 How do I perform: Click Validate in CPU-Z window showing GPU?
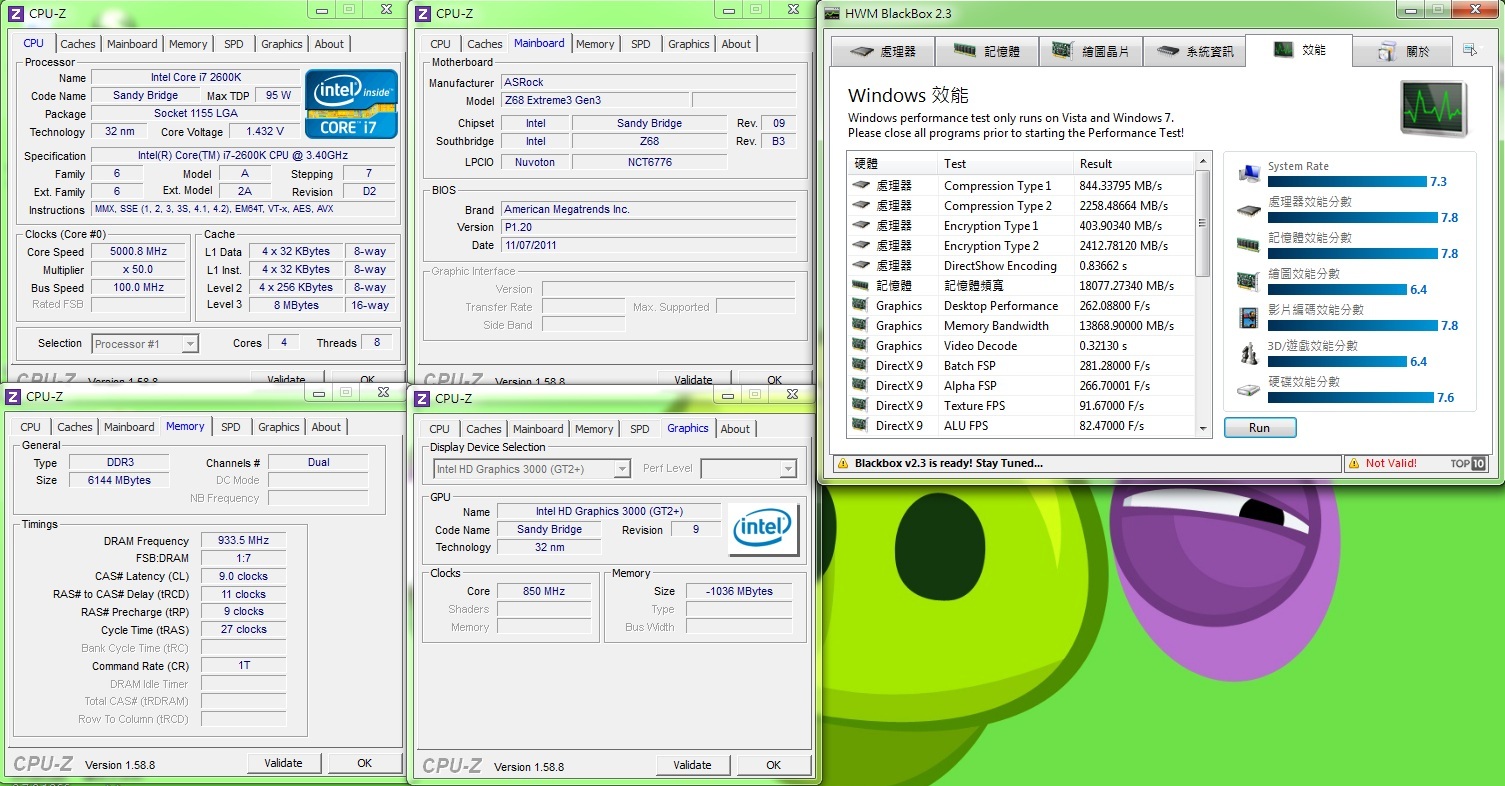pos(692,765)
